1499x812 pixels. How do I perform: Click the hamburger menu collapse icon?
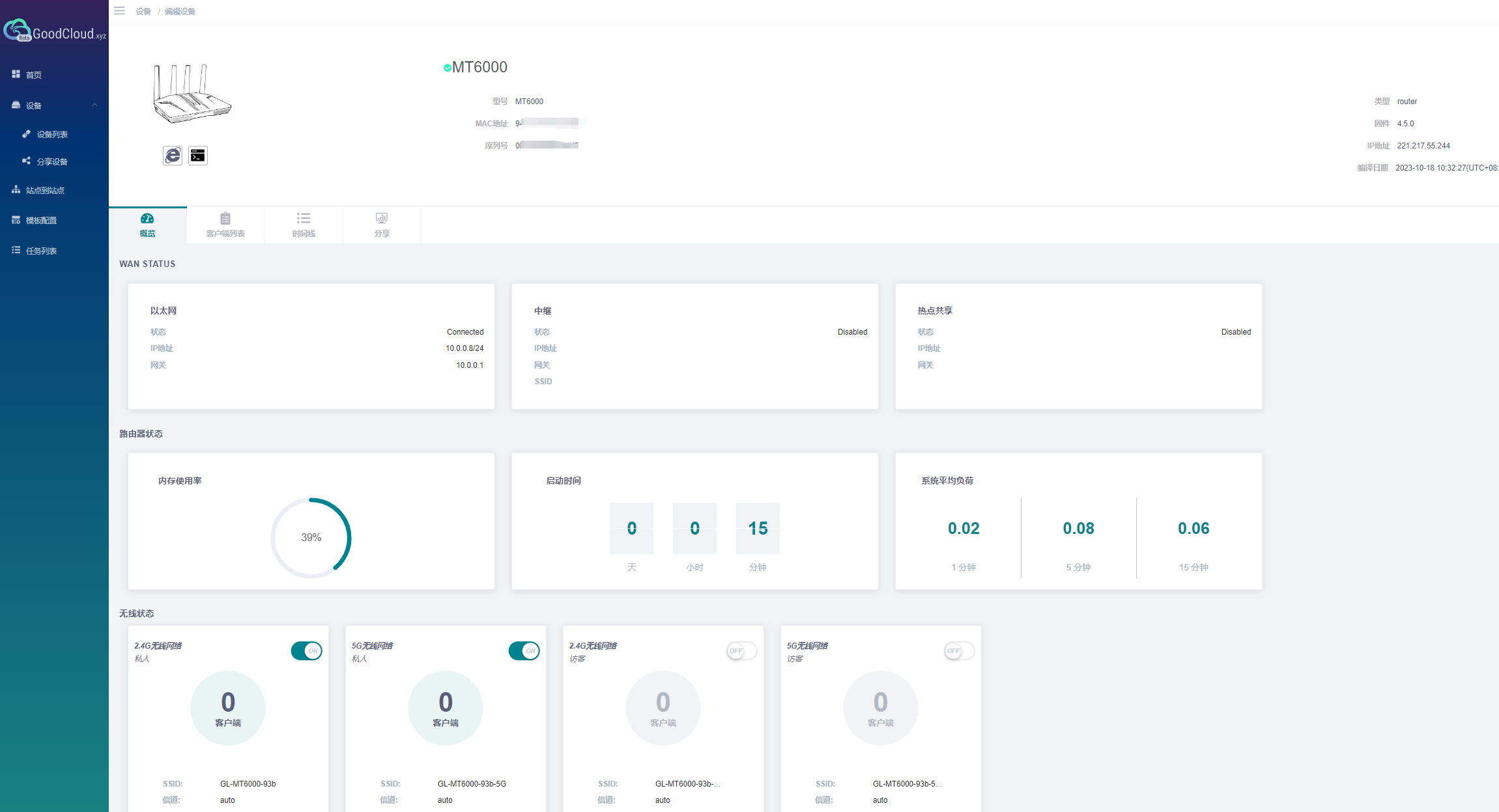[x=119, y=11]
